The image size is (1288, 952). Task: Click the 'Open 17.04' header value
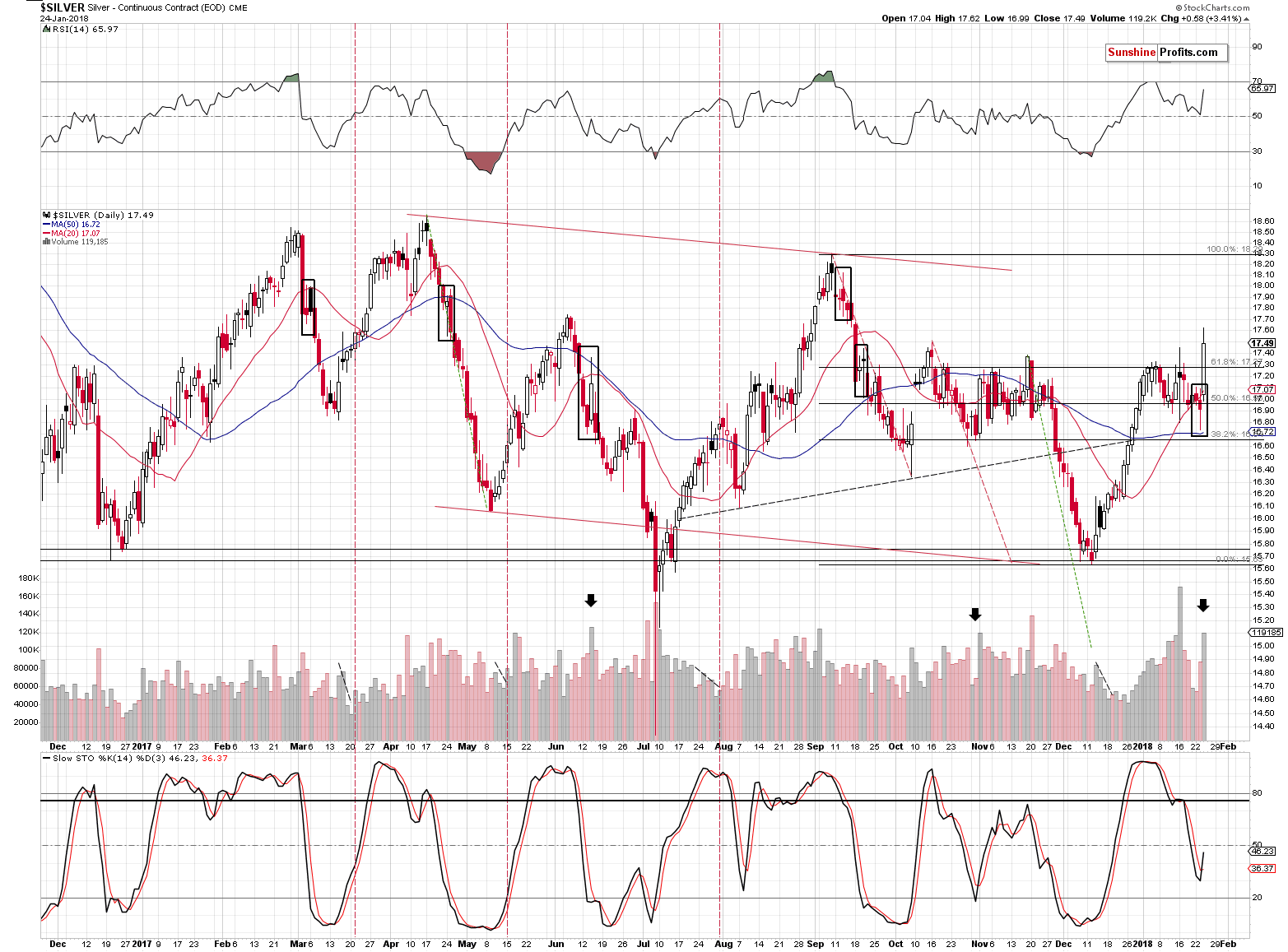906,18
